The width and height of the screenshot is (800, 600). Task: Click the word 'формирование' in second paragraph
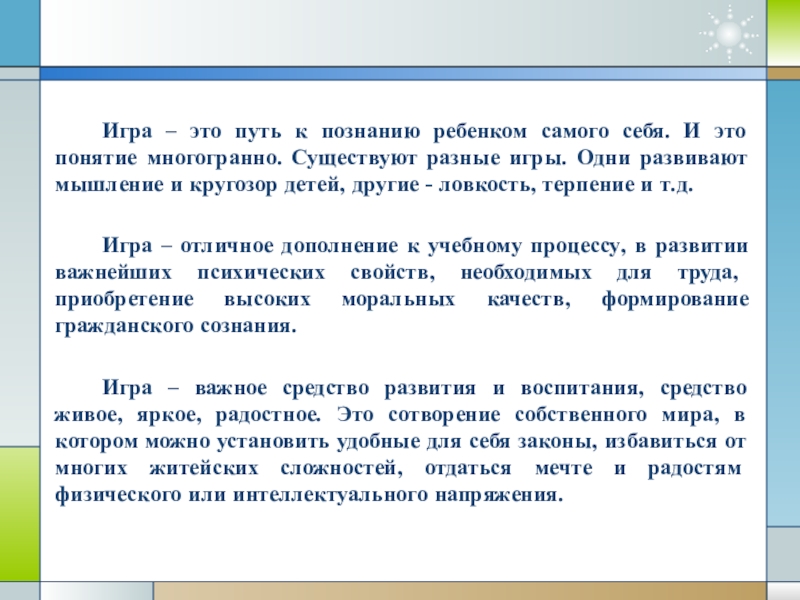(x=674, y=300)
